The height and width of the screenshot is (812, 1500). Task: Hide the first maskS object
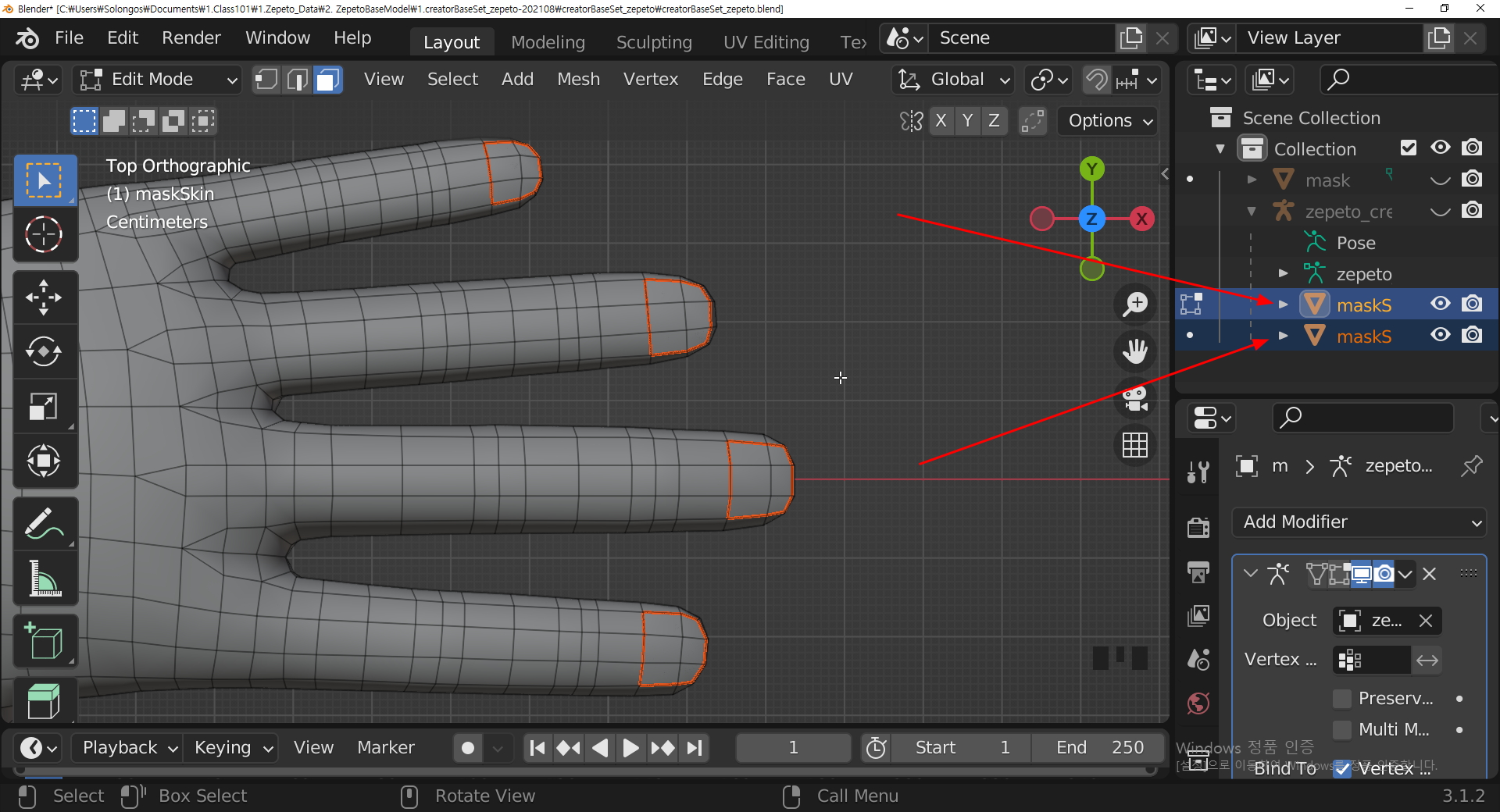click(x=1441, y=304)
